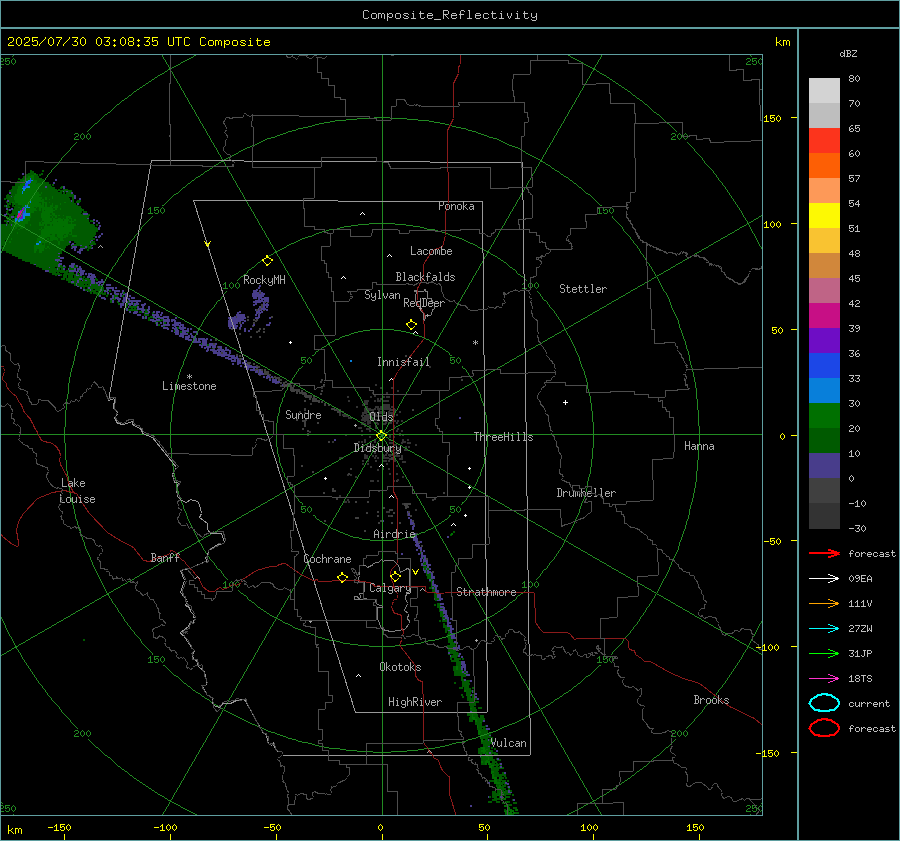Select the orange 57-60 dBZ swatch
Screen dimensions: 900x841
pyautogui.click(x=824, y=165)
